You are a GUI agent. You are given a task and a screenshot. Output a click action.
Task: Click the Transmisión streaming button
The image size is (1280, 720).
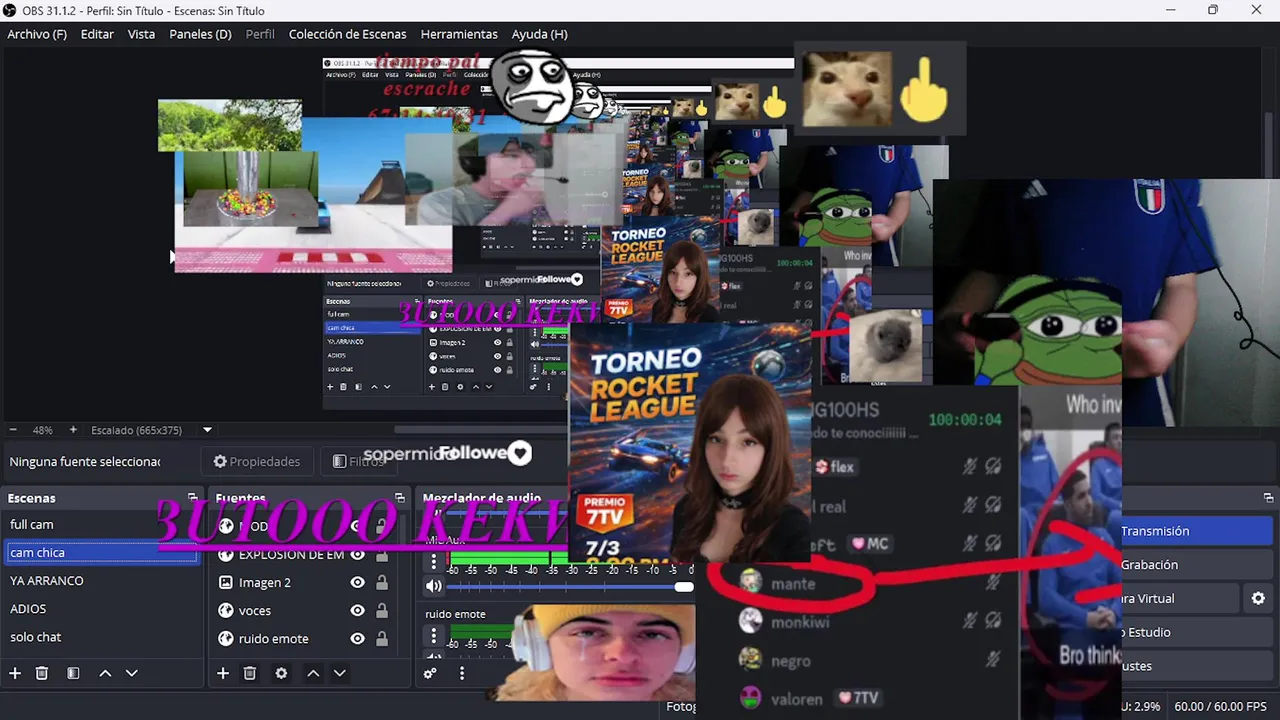[1196, 531]
